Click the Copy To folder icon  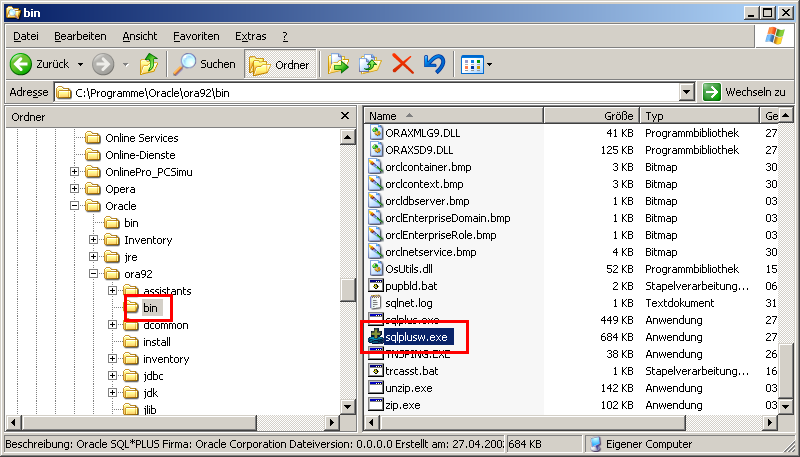pos(370,64)
